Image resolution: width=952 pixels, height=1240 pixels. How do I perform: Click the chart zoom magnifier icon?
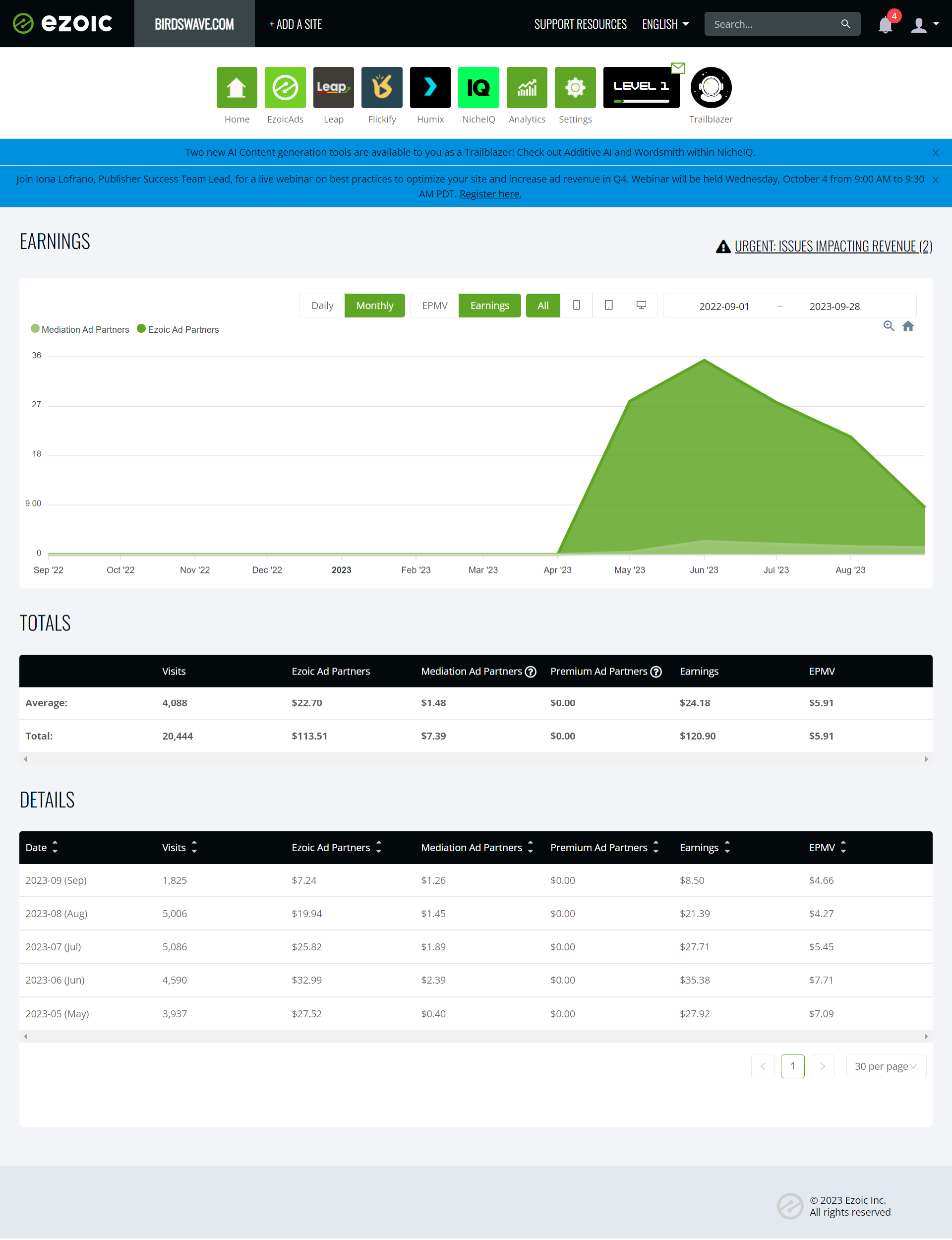pos(889,326)
